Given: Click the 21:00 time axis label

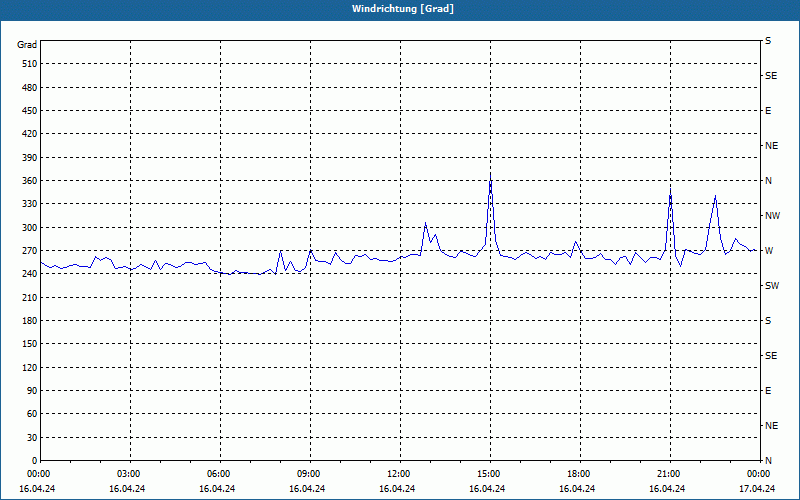Looking at the screenshot, I should click(x=669, y=474).
